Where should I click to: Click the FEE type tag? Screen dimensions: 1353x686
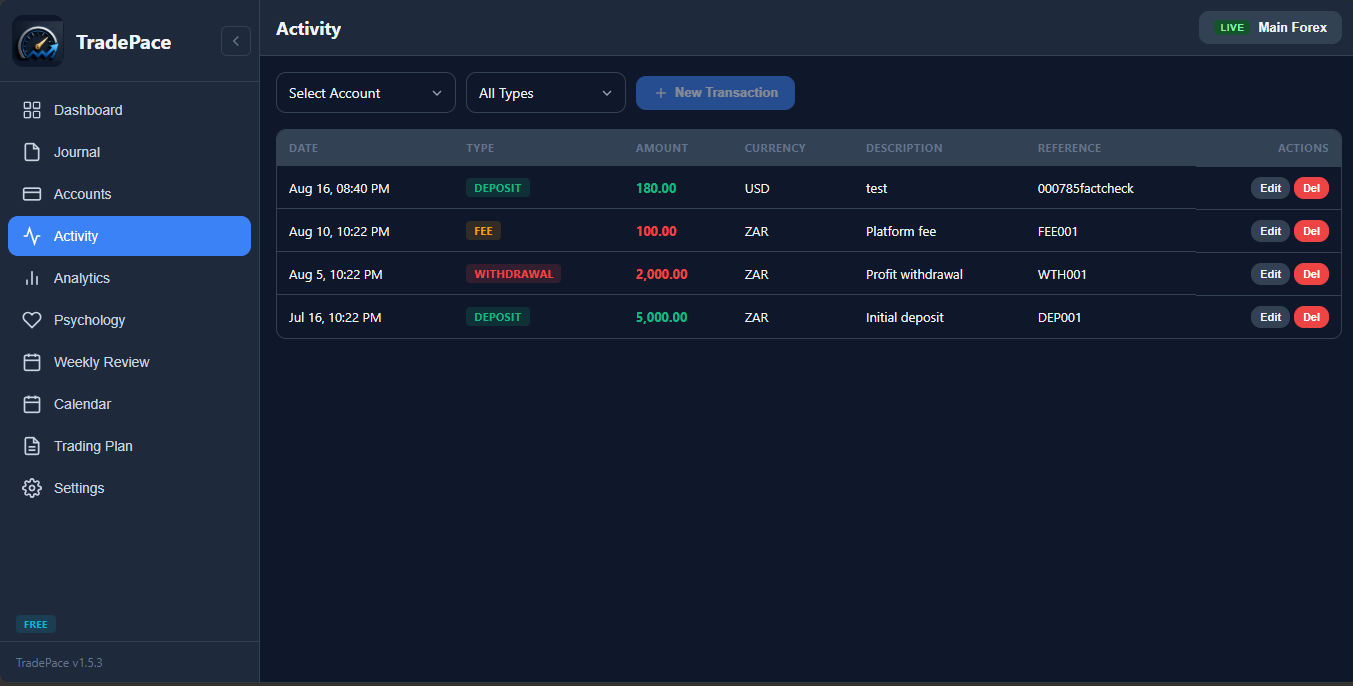click(483, 231)
